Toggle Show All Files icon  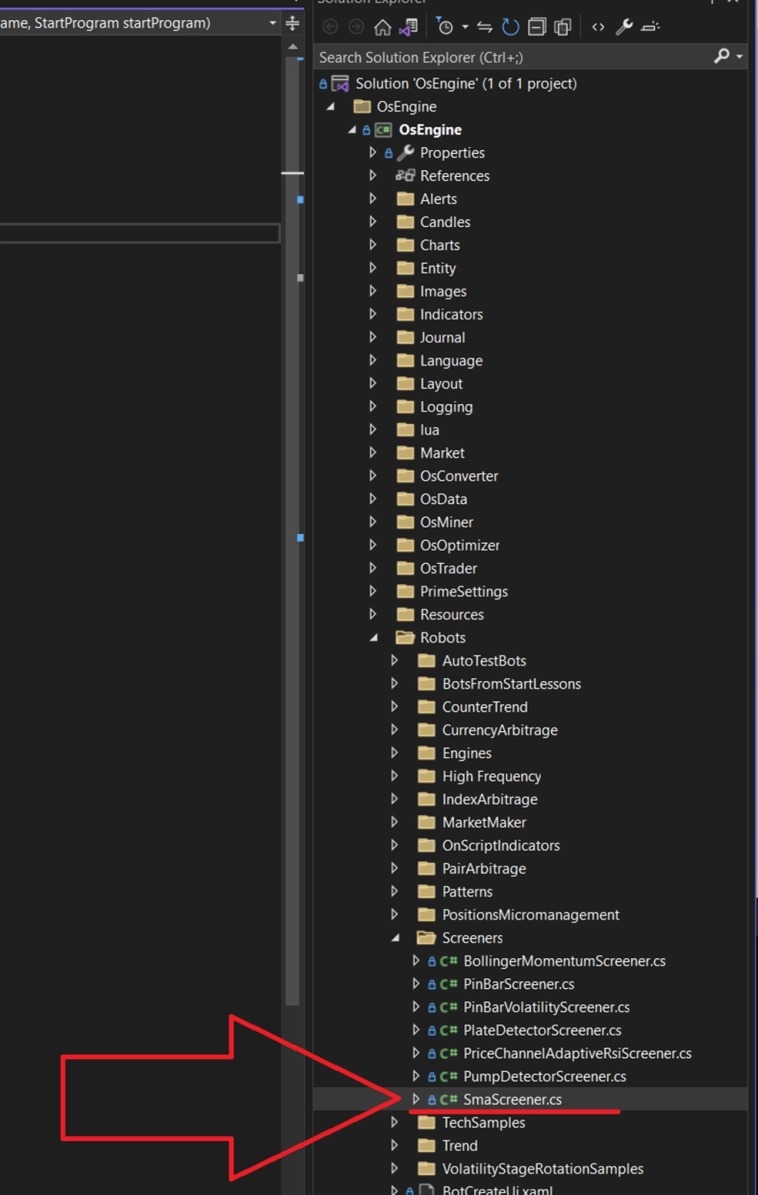tap(563, 27)
